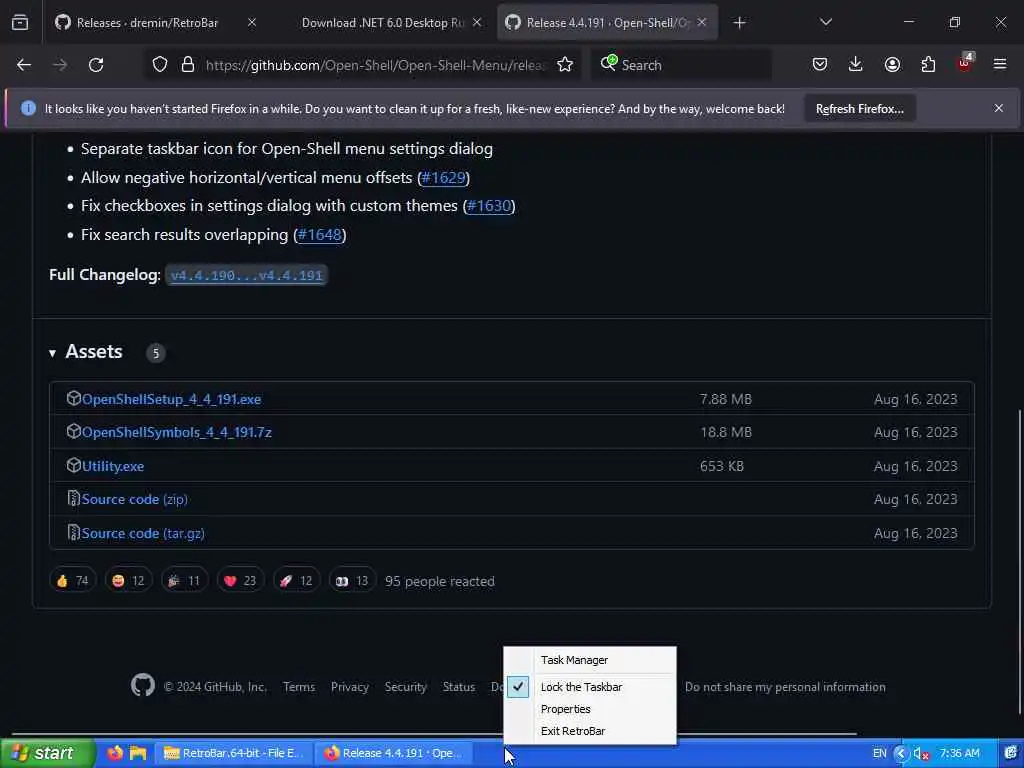Viewport: 1024px width, 768px height.
Task: Open v4.4.190...v4.4.191 changelog link
Action: 246,276
